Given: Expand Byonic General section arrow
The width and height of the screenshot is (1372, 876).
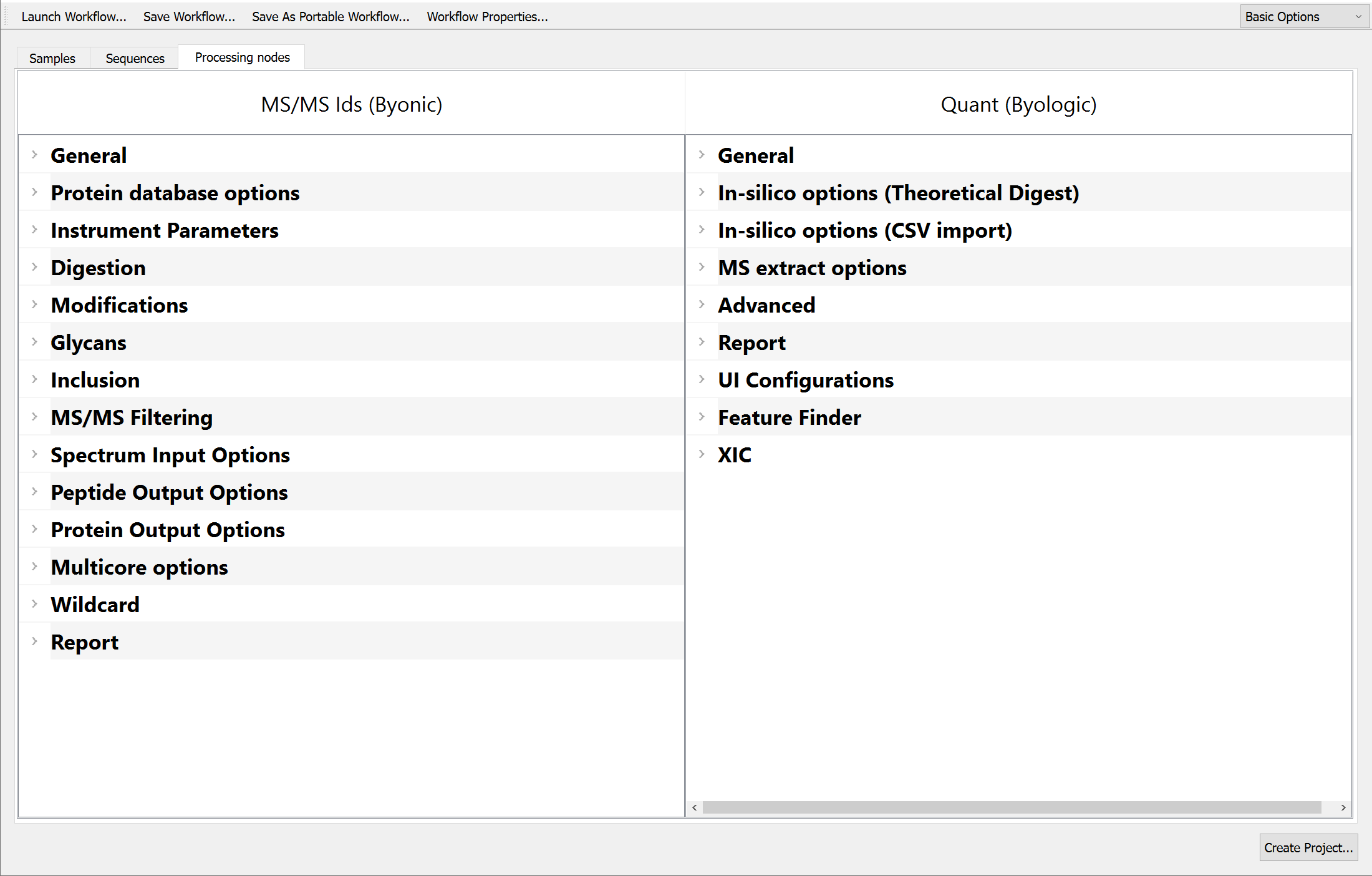Looking at the screenshot, I should tap(34, 155).
